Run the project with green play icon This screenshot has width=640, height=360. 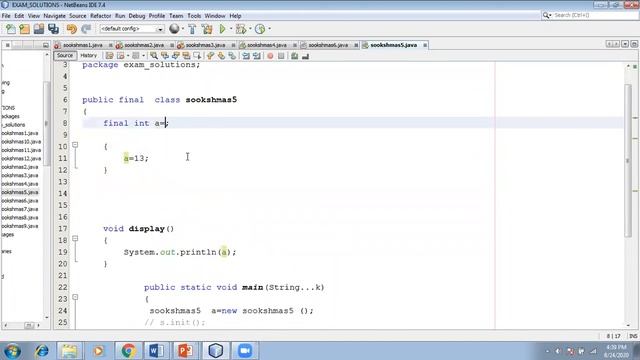point(222,29)
